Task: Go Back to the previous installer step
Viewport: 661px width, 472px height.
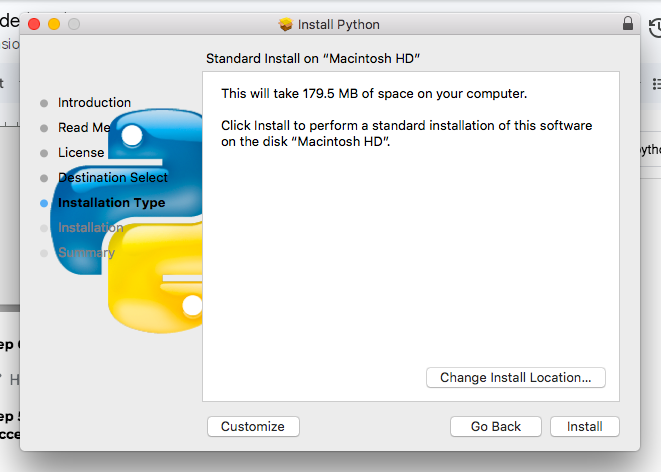Action: point(496,426)
